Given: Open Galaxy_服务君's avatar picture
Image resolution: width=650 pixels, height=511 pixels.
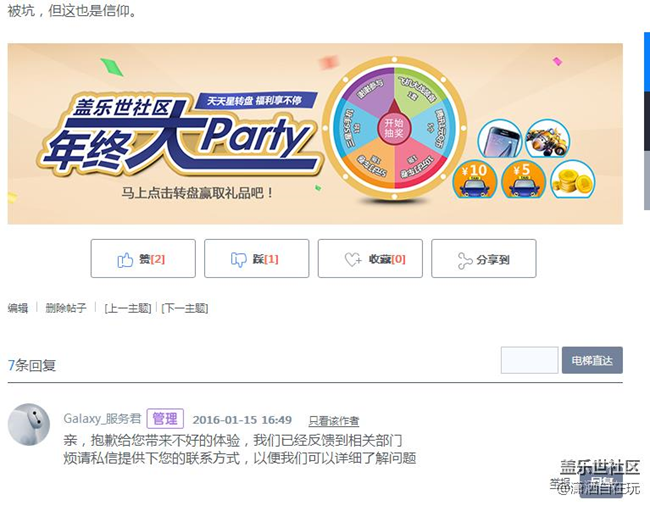Looking at the screenshot, I should 29,424.
